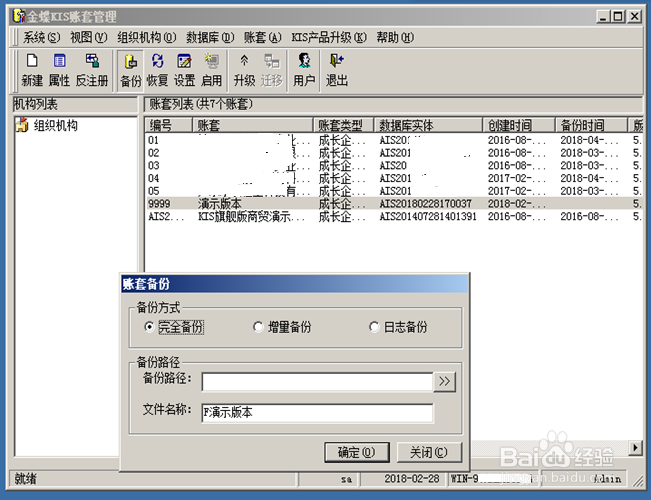Open 数据库(D) menu
The width and height of the screenshot is (651, 500).
(210, 37)
